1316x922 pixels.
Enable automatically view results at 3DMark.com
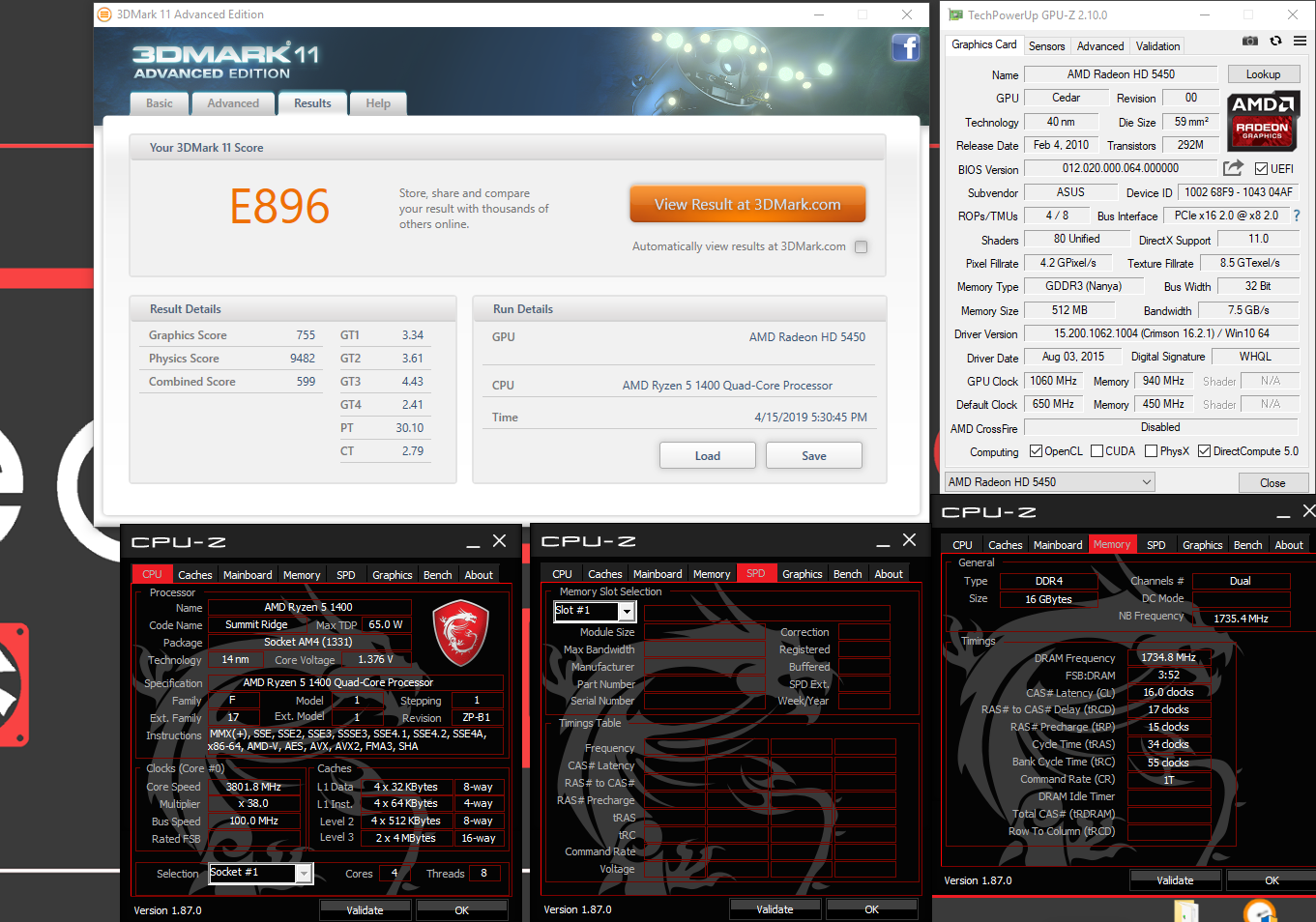pyautogui.click(x=861, y=246)
